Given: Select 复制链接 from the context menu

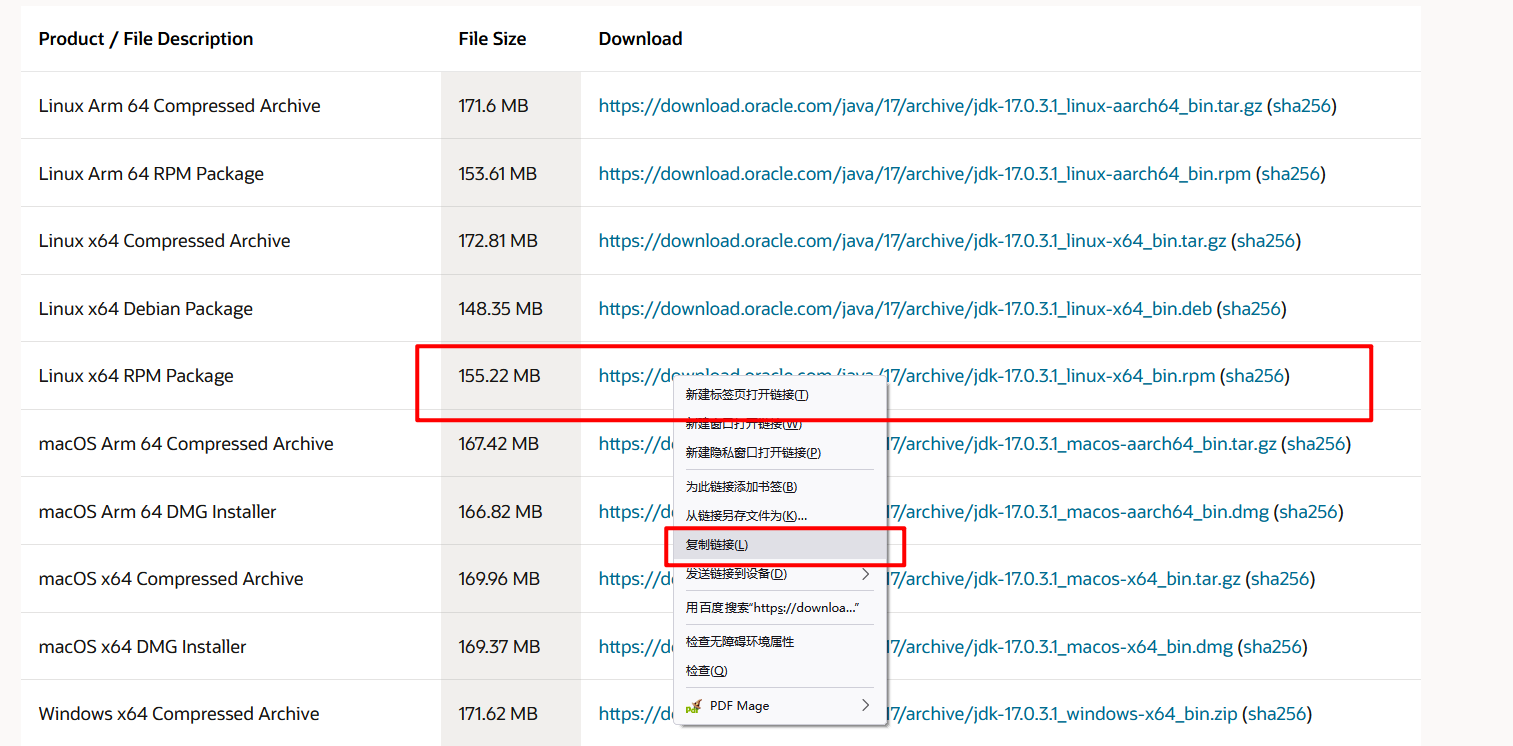Looking at the screenshot, I should (x=716, y=545).
